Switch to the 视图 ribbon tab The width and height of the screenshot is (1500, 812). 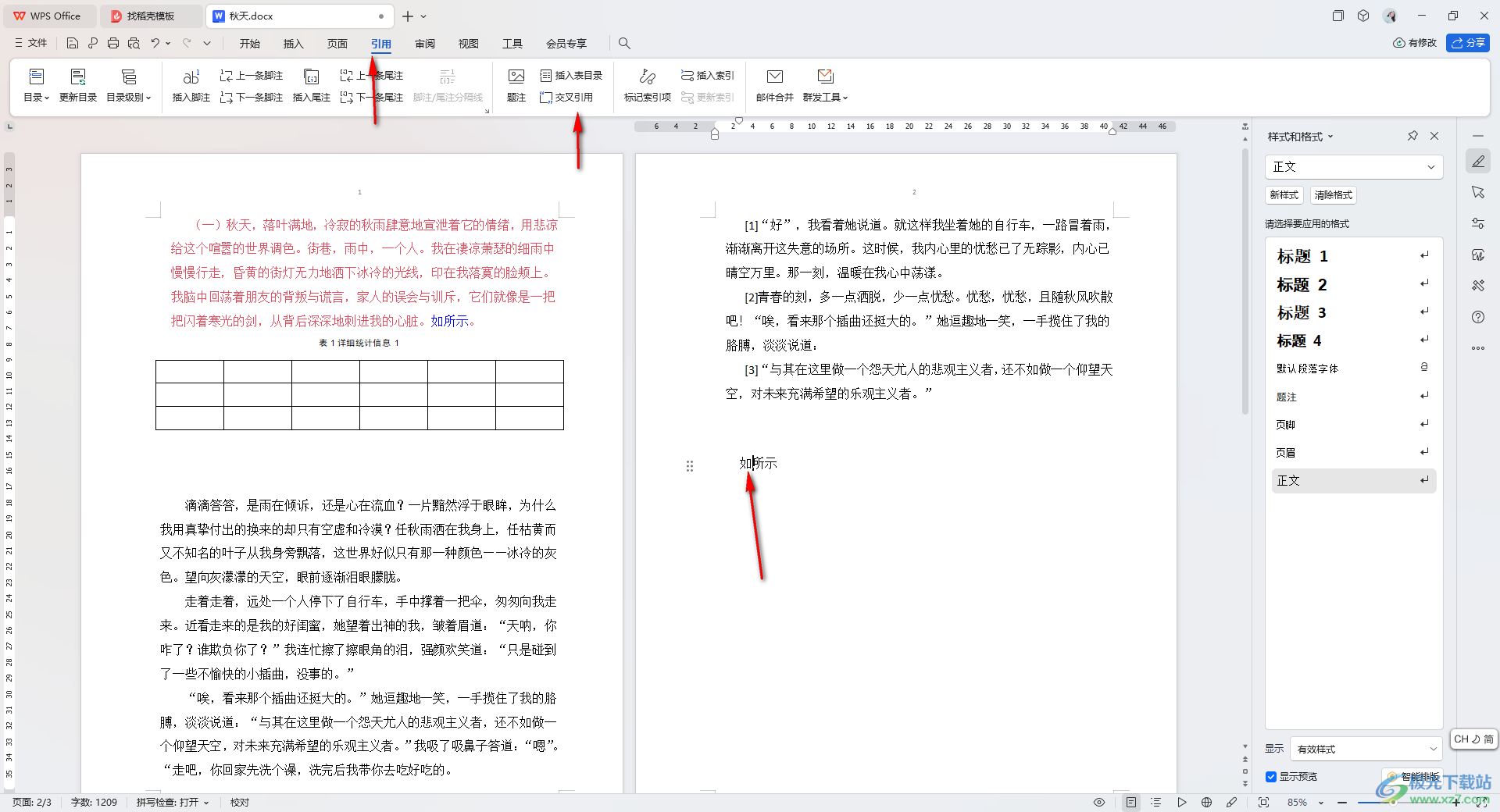click(x=469, y=44)
